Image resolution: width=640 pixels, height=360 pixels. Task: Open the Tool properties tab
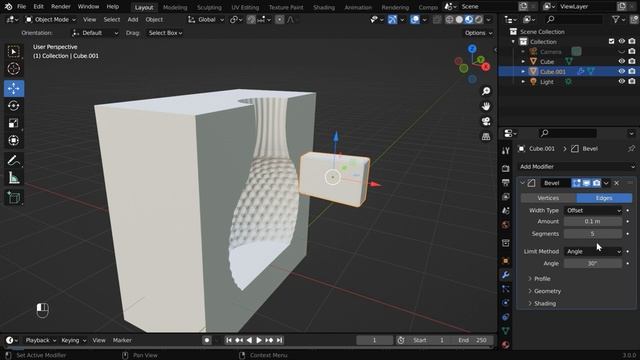(506, 150)
